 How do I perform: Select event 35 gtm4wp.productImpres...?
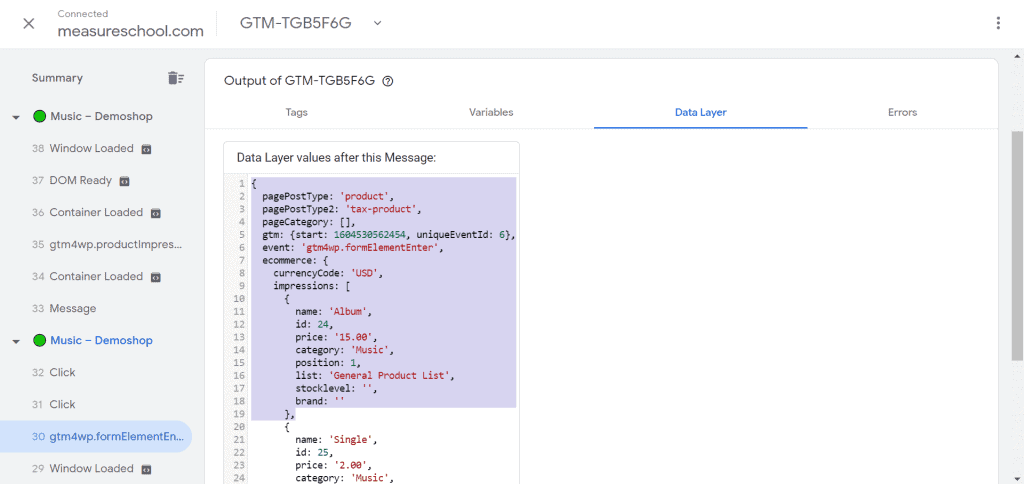106,244
